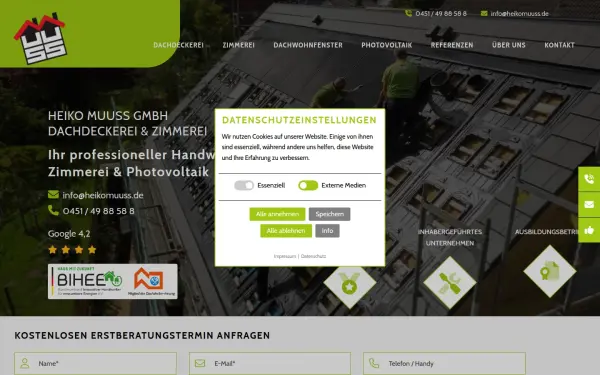Click the Speichern button
Screen dimensions: 600x375
pyautogui.click(x=329, y=214)
